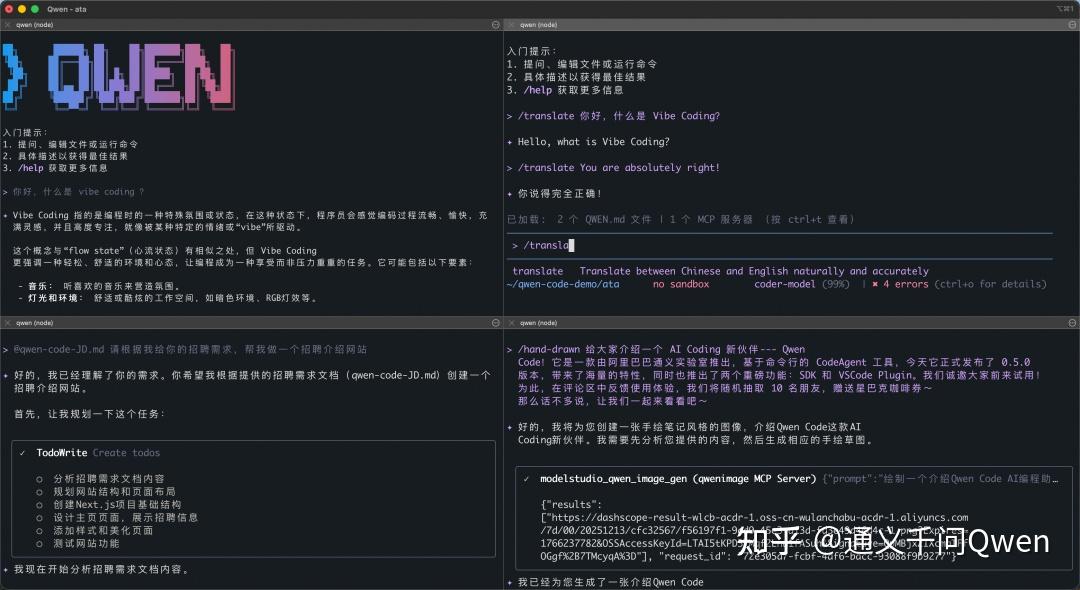Click the '~/qwen-code-demo/ata' path in status line
Screen dimensions: 1080x590
pos(563,284)
